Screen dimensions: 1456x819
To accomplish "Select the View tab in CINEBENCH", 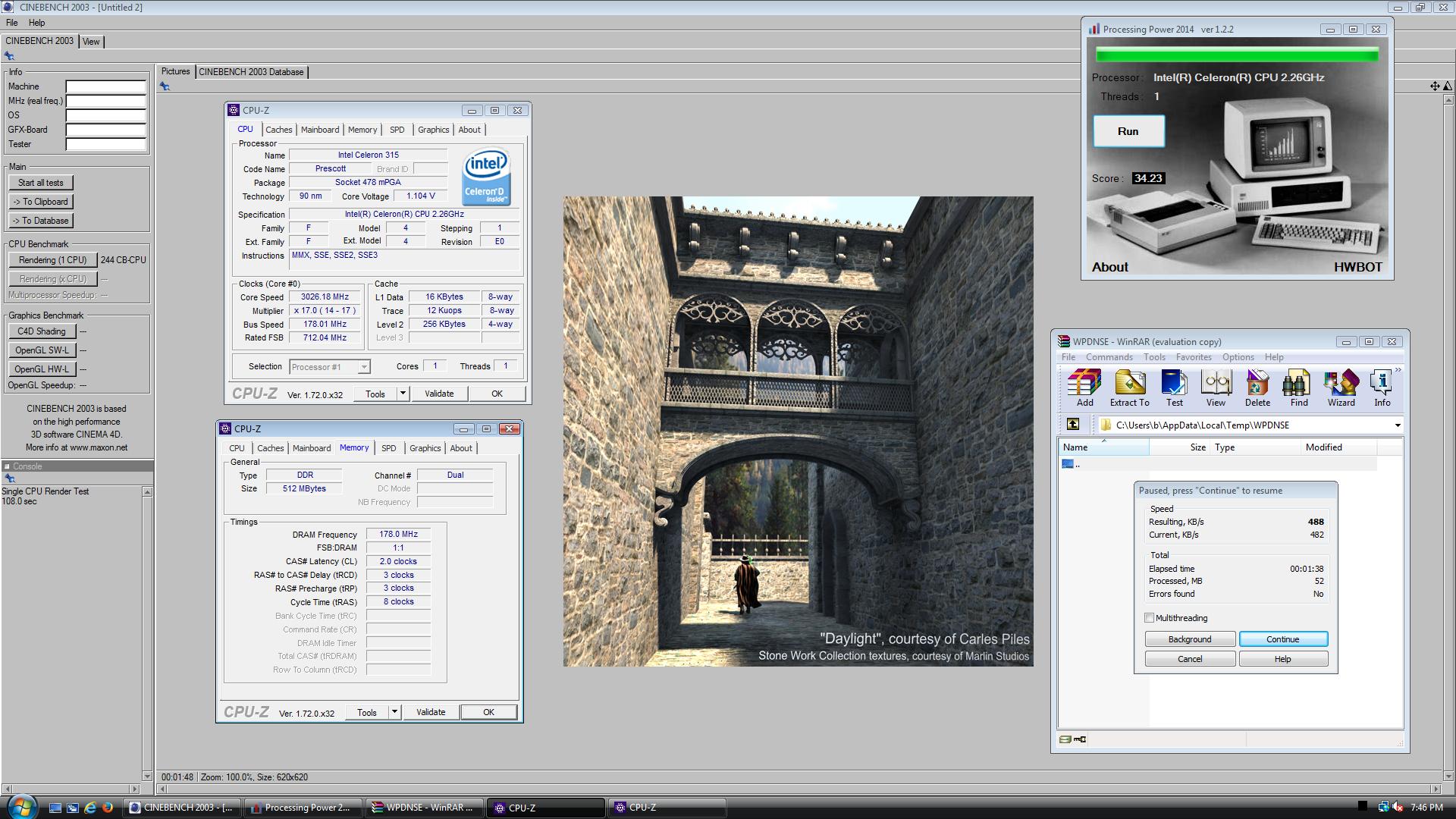I will coord(91,42).
